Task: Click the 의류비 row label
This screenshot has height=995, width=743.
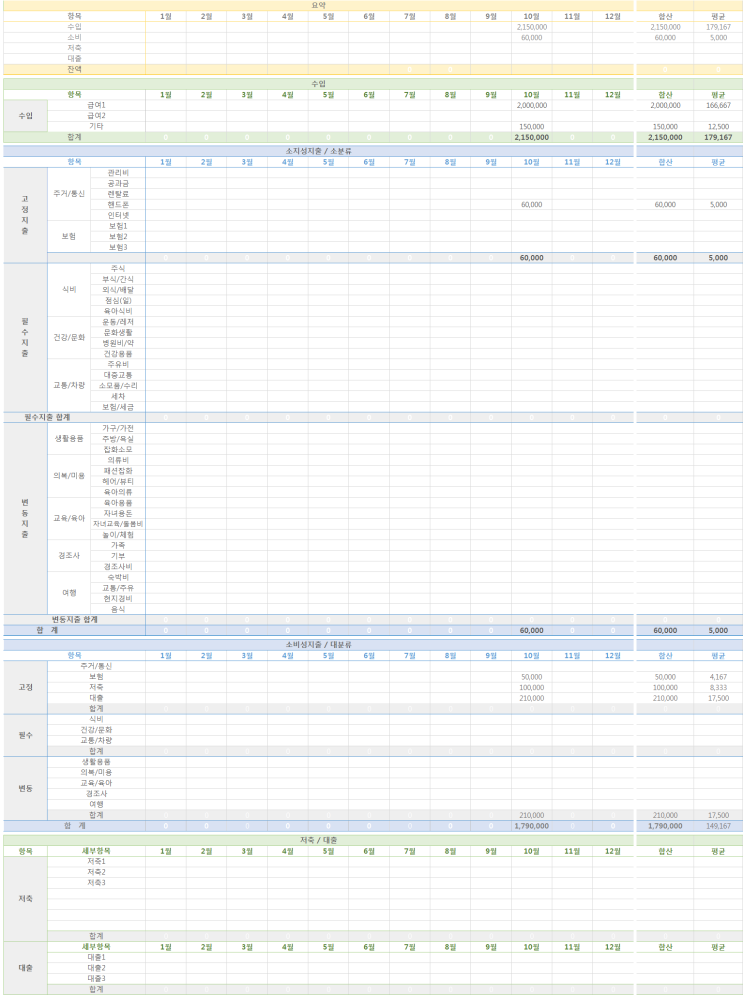Action: [x=118, y=461]
